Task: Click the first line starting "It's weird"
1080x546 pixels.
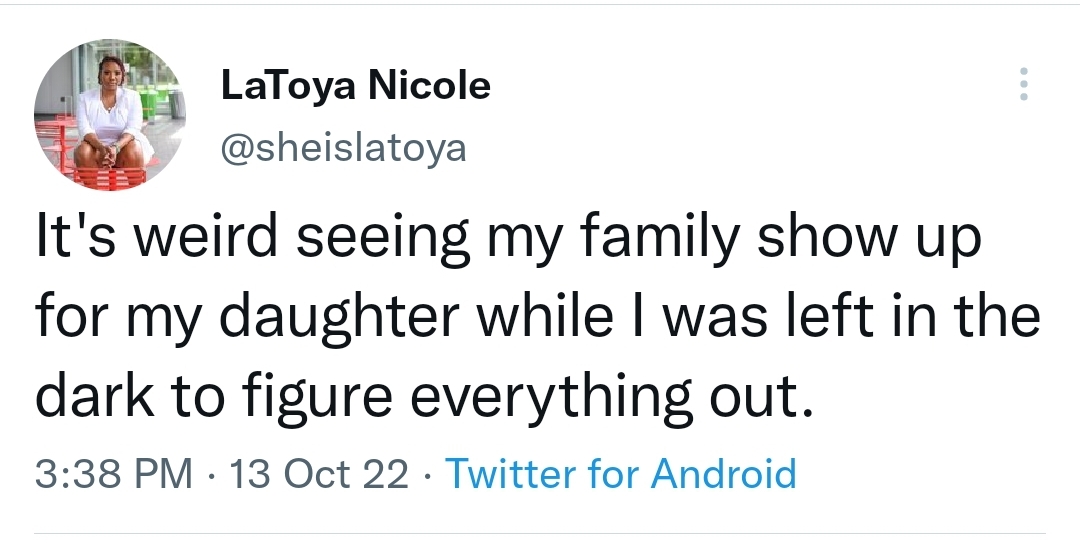Action: (508, 243)
